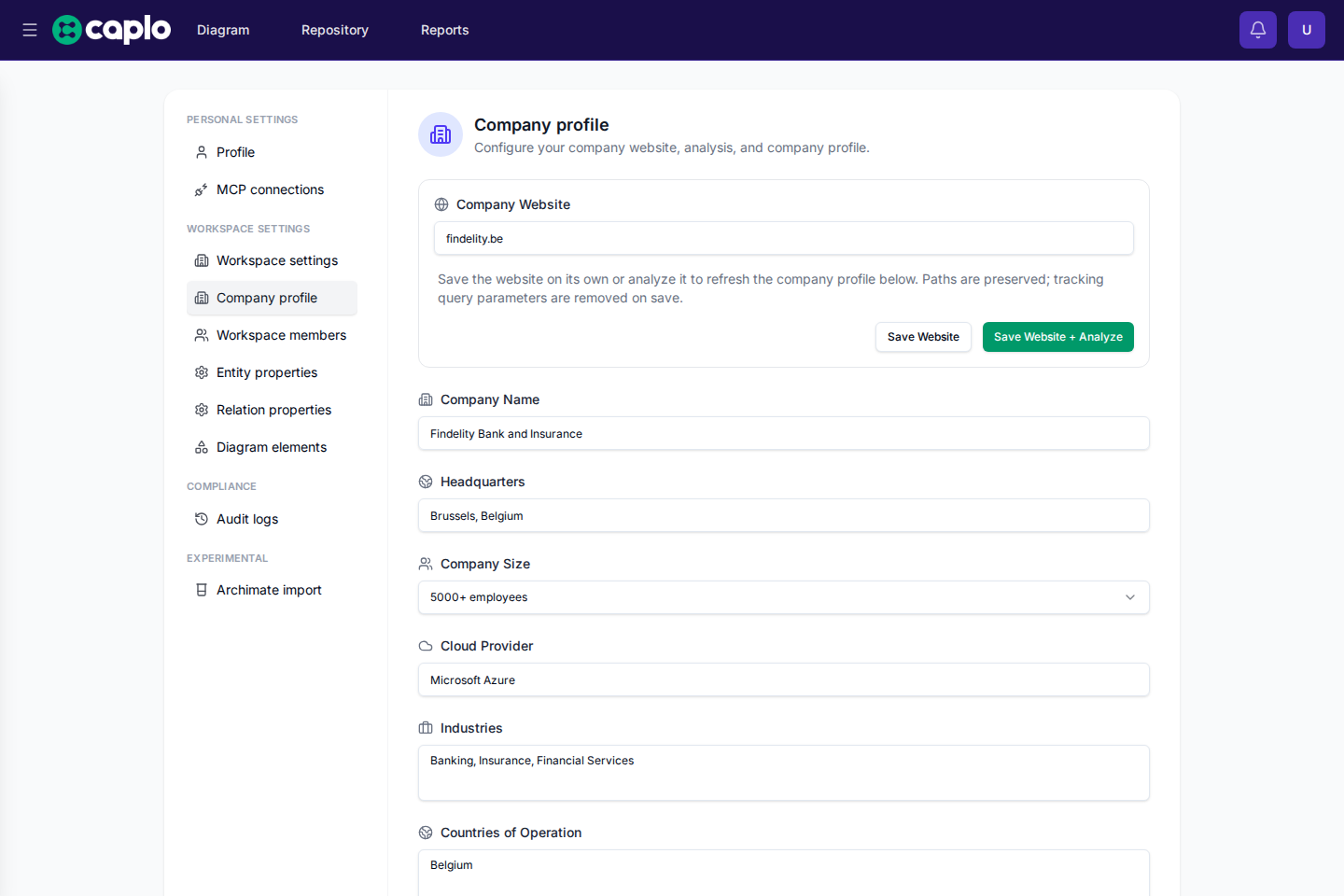Click the Headquarters field Brussels, Belgium
This screenshot has width=1344, height=896.
pos(784,515)
